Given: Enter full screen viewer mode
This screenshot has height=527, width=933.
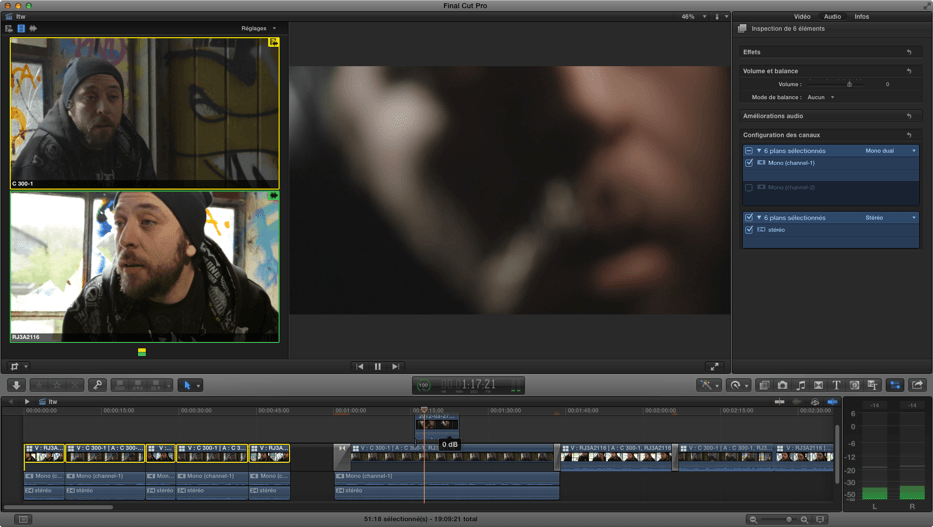Looking at the screenshot, I should pyautogui.click(x=714, y=366).
